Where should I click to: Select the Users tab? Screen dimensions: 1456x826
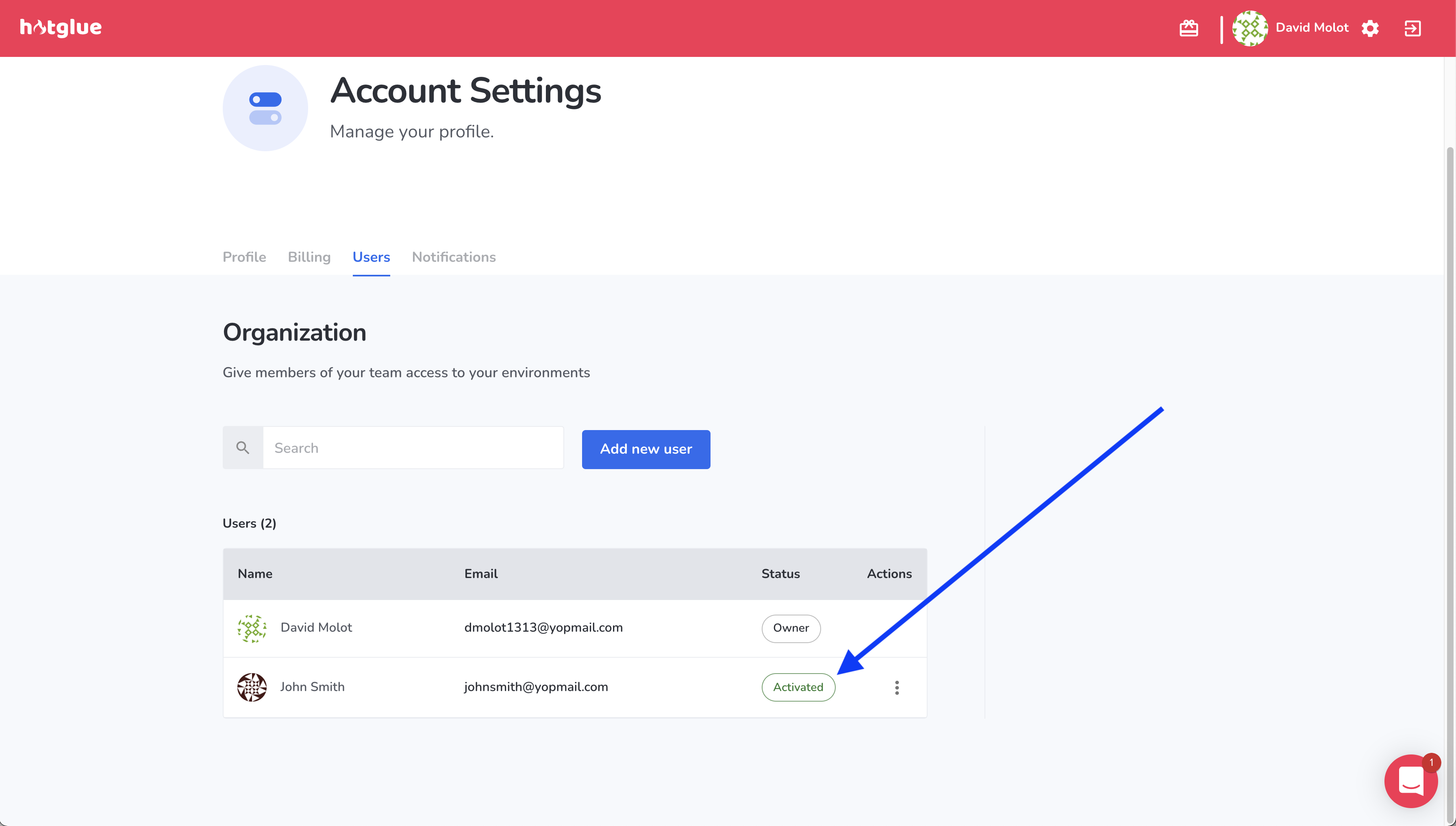(x=371, y=257)
